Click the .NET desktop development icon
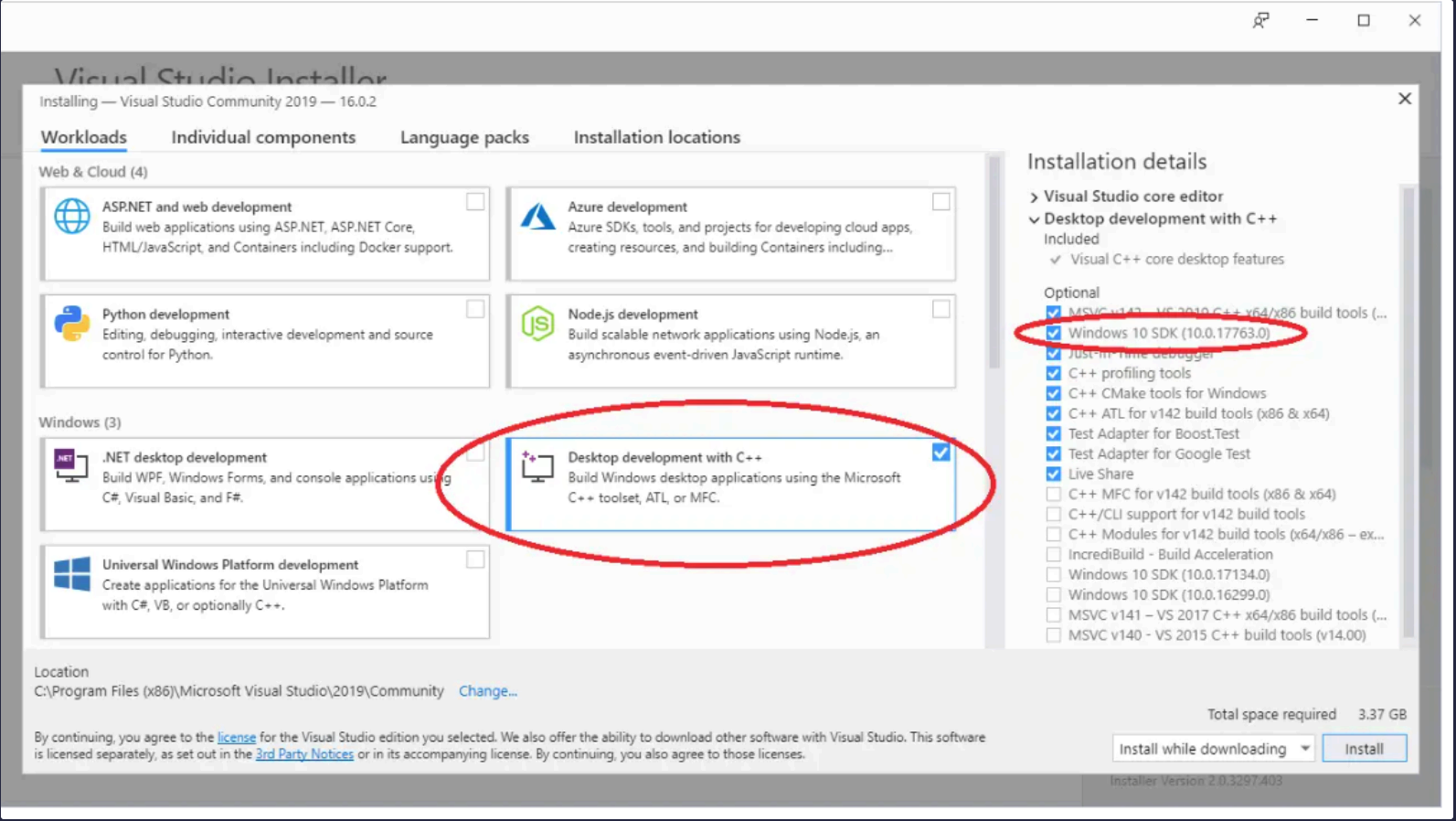Screen dimensions: 1456x821 [x=71, y=465]
